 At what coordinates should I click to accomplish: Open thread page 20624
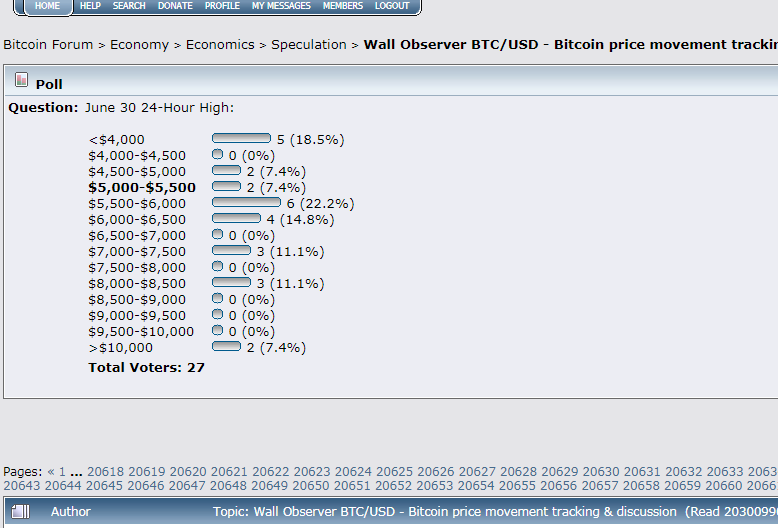353,471
